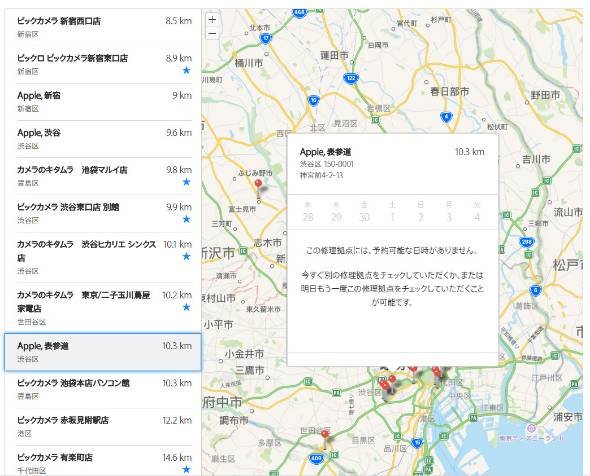Select カメラのキタムラ 池袋マルイ店

tap(104, 176)
